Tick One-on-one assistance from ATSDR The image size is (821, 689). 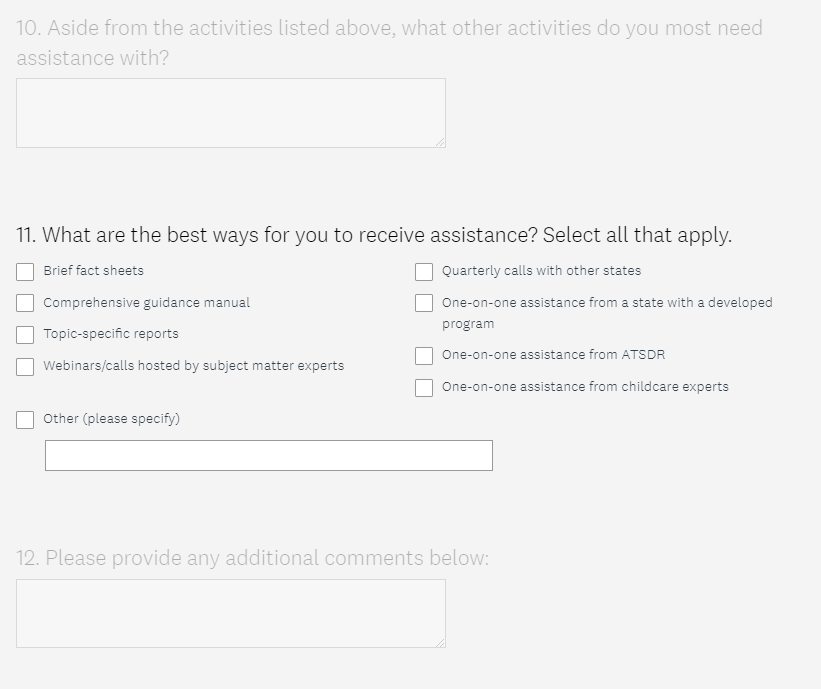coord(424,356)
